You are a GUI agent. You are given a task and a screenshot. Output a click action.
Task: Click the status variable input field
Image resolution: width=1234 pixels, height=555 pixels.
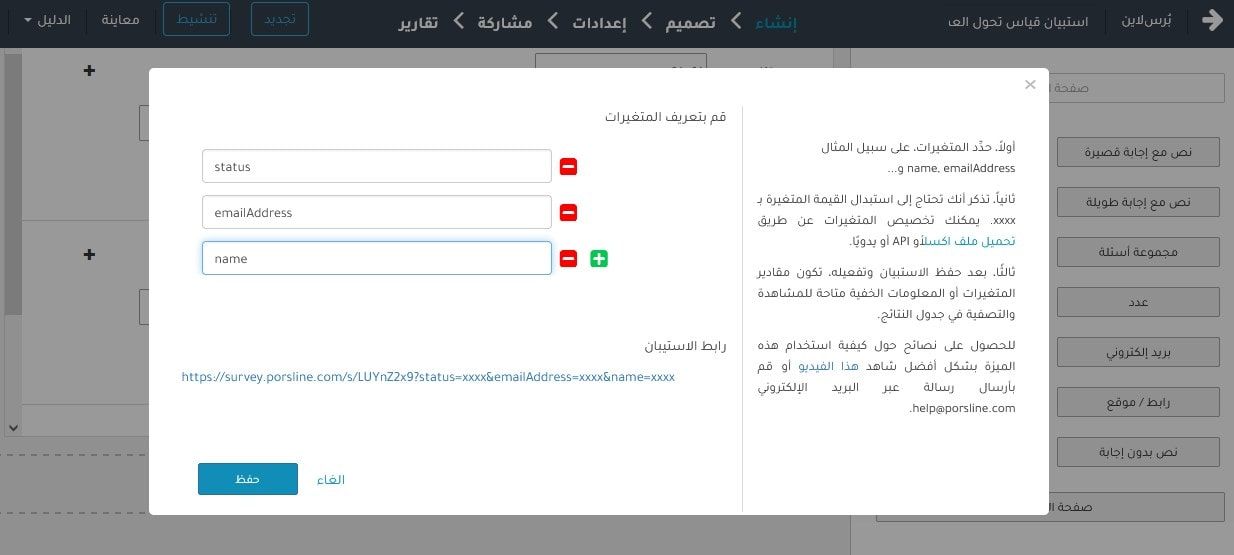tap(377, 166)
